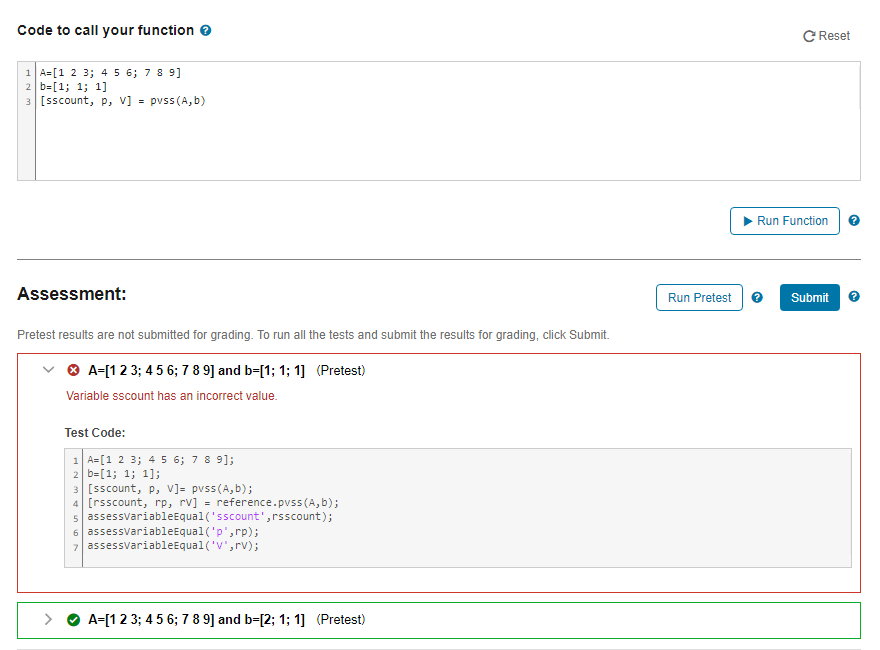Expand the passed pretest for b=[2; 1; 1]
The height and width of the screenshot is (650, 880).
(x=48, y=619)
